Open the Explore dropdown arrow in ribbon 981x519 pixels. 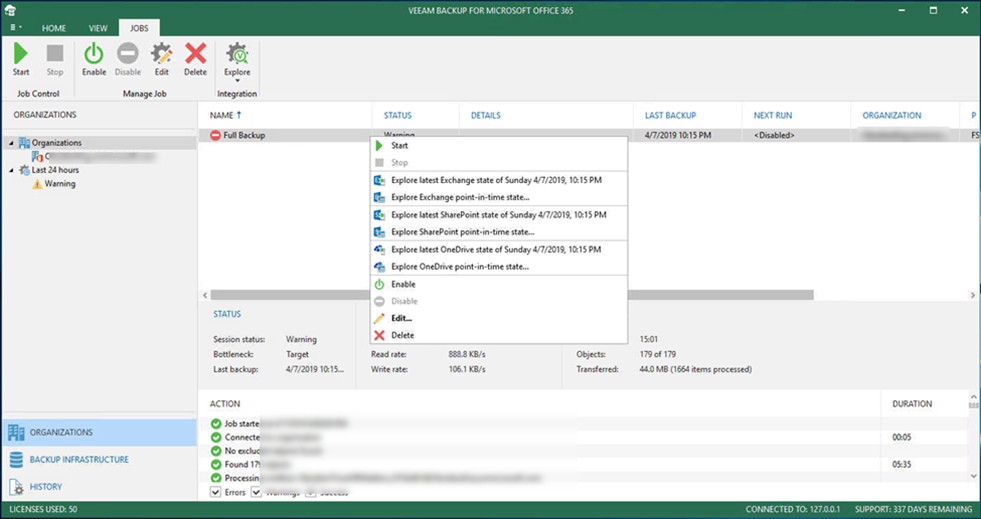tap(237, 81)
